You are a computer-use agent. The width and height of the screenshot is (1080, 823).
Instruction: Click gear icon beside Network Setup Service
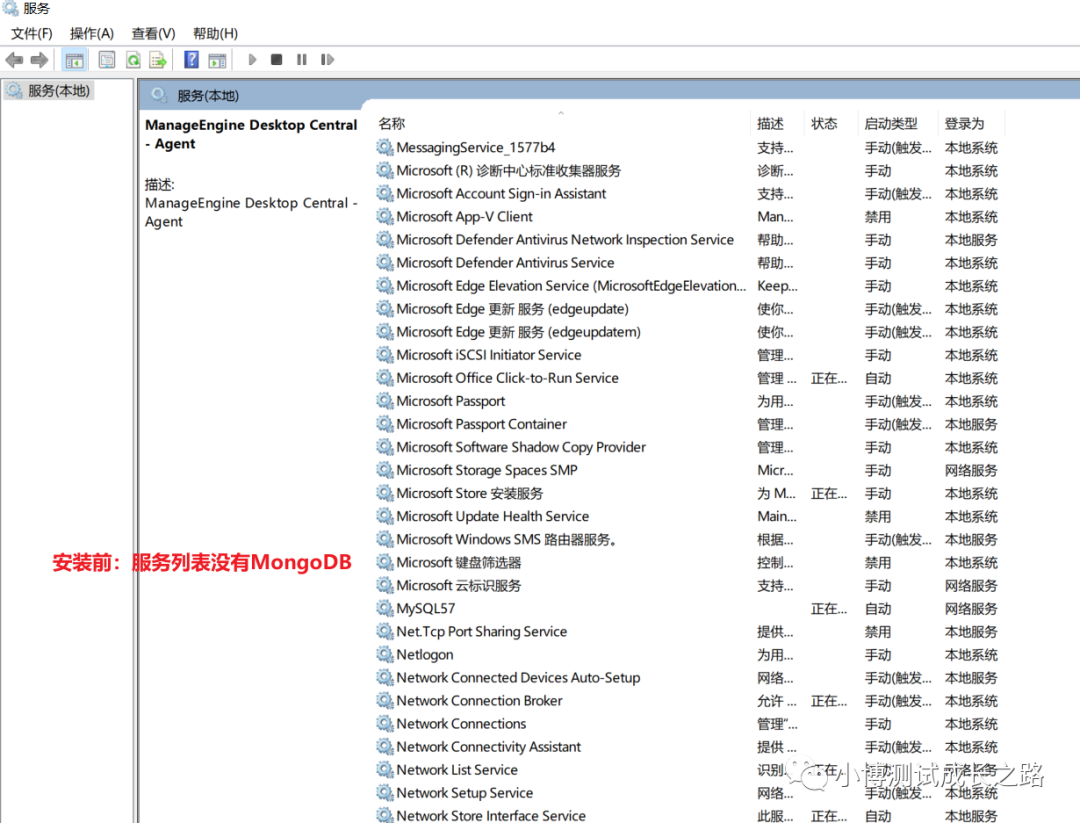pos(384,793)
